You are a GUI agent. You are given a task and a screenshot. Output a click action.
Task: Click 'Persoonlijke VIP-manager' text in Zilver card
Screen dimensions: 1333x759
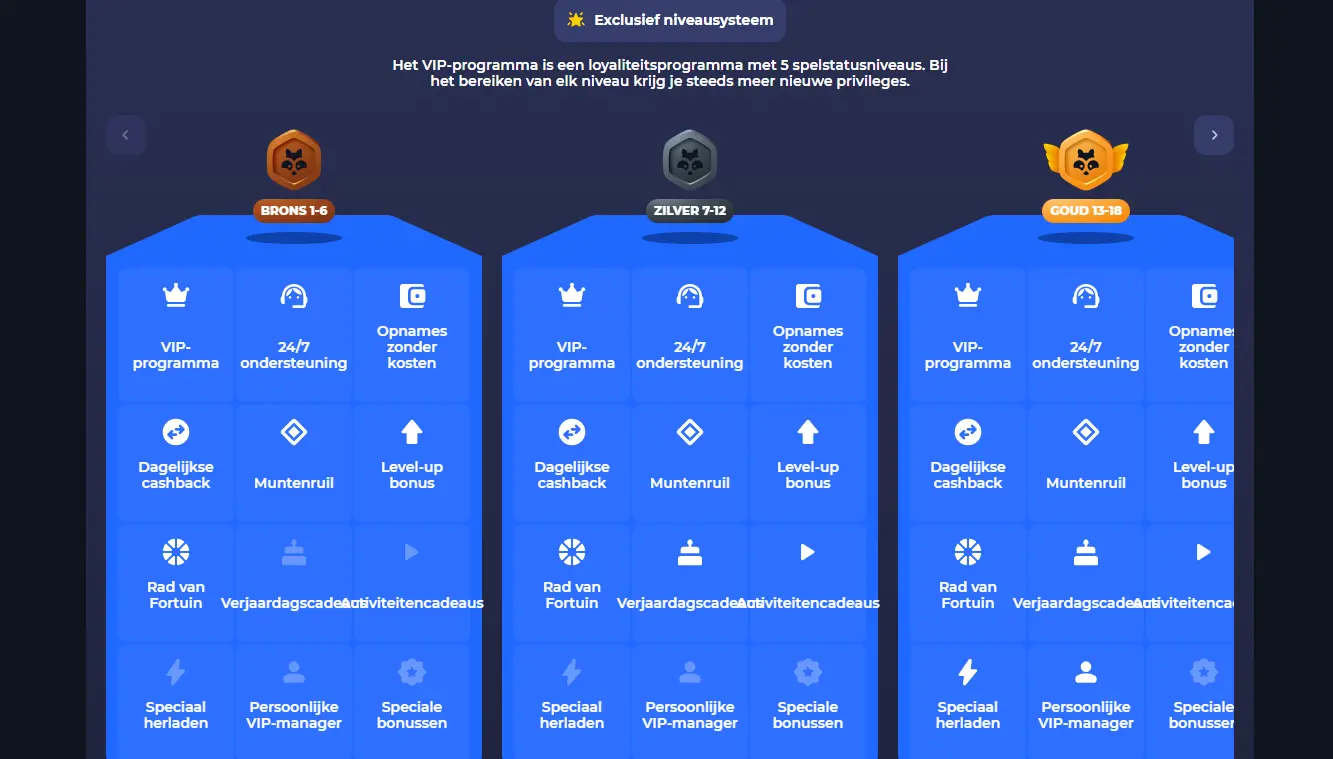click(690, 715)
